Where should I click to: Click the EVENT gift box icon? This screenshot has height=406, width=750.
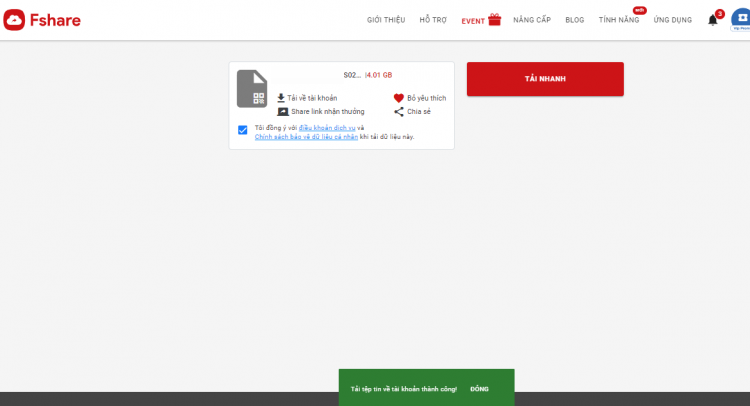[x=495, y=20]
